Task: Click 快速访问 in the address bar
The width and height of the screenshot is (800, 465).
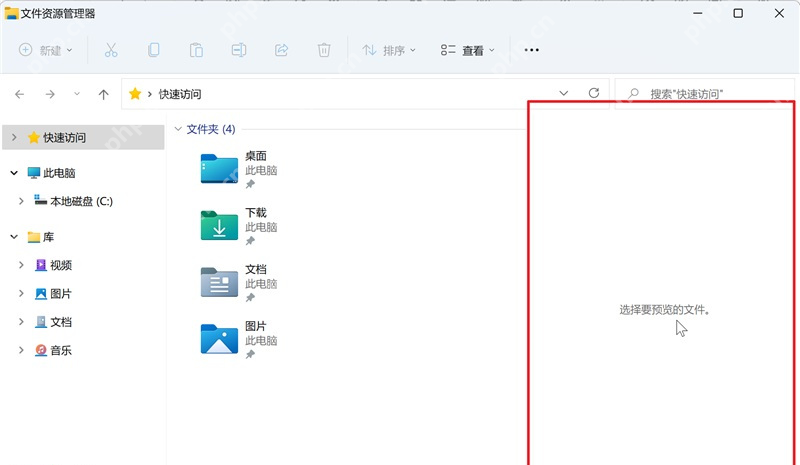Action: [180, 94]
